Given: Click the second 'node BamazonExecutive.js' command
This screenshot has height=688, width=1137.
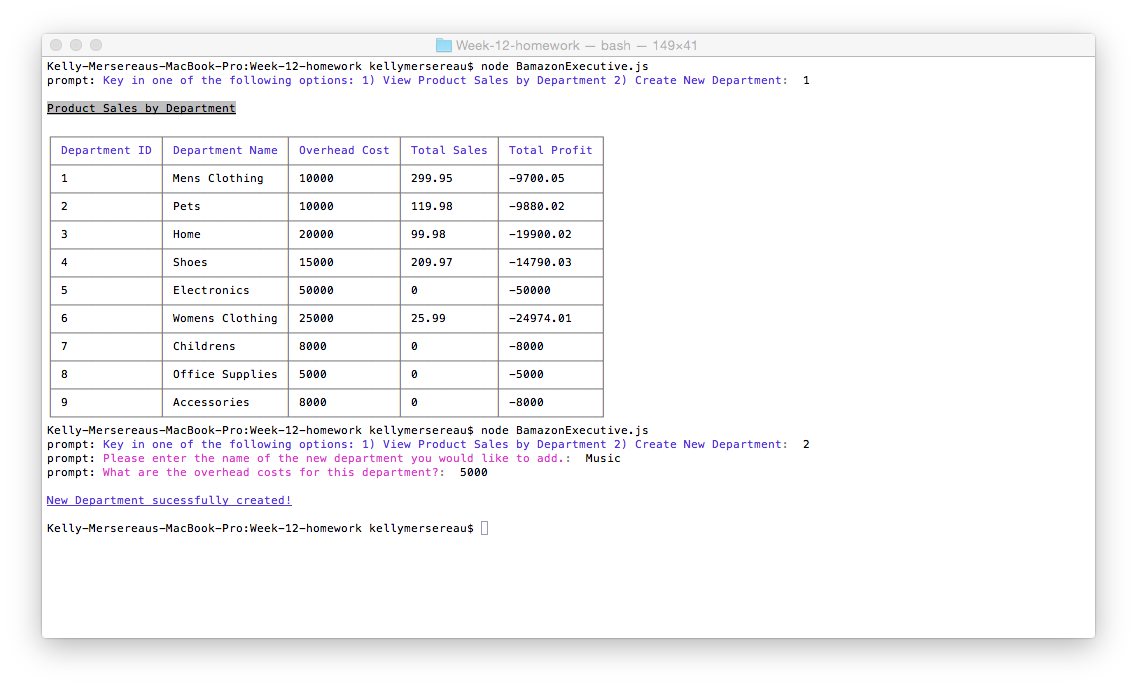Looking at the screenshot, I should click(565, 431).
